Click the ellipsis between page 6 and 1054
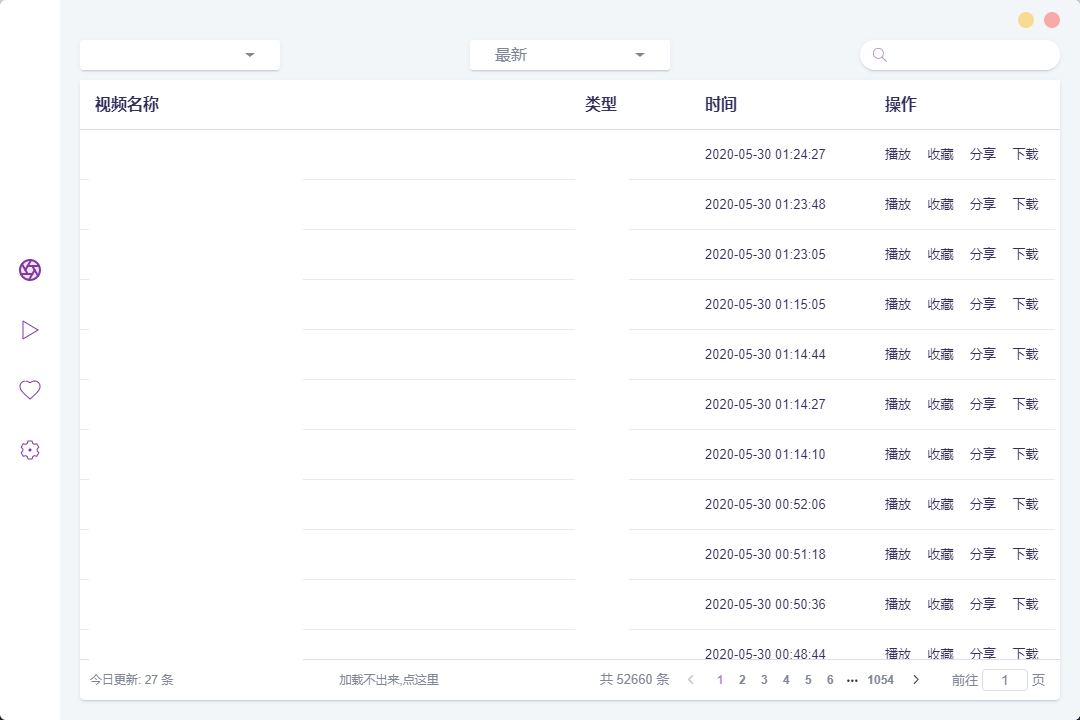 [853, 679]
